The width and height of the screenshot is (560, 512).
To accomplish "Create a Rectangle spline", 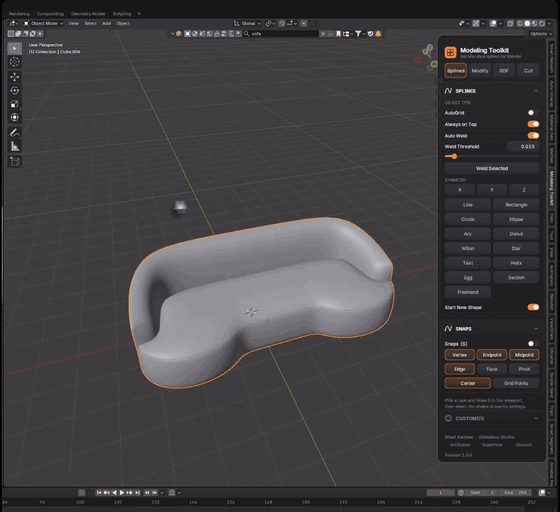I will coord(516,205).
